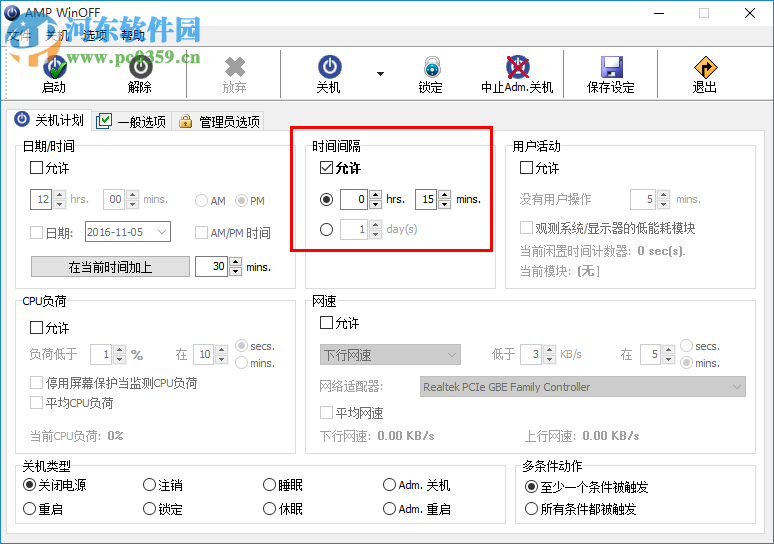Enable 允许 checkbox under 用户活动
This screenshot has height=544, width=774.
[526, 168]
